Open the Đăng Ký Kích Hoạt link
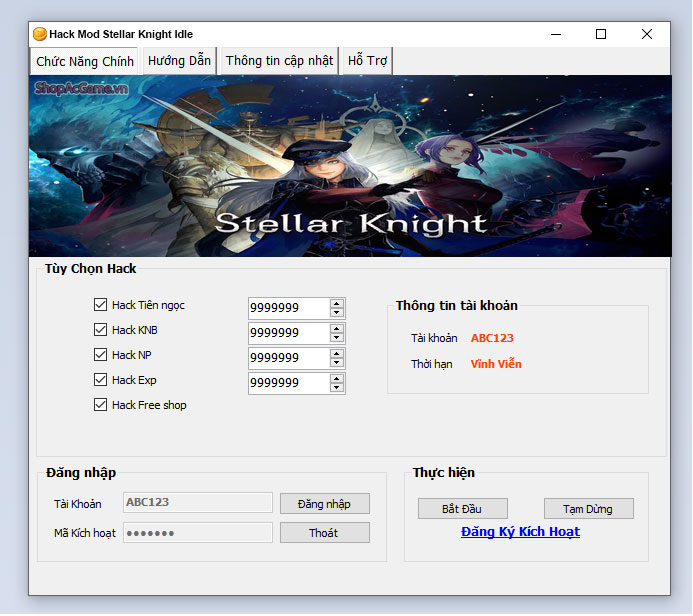This screenshot has width=693, height=616. pos(520,532)
